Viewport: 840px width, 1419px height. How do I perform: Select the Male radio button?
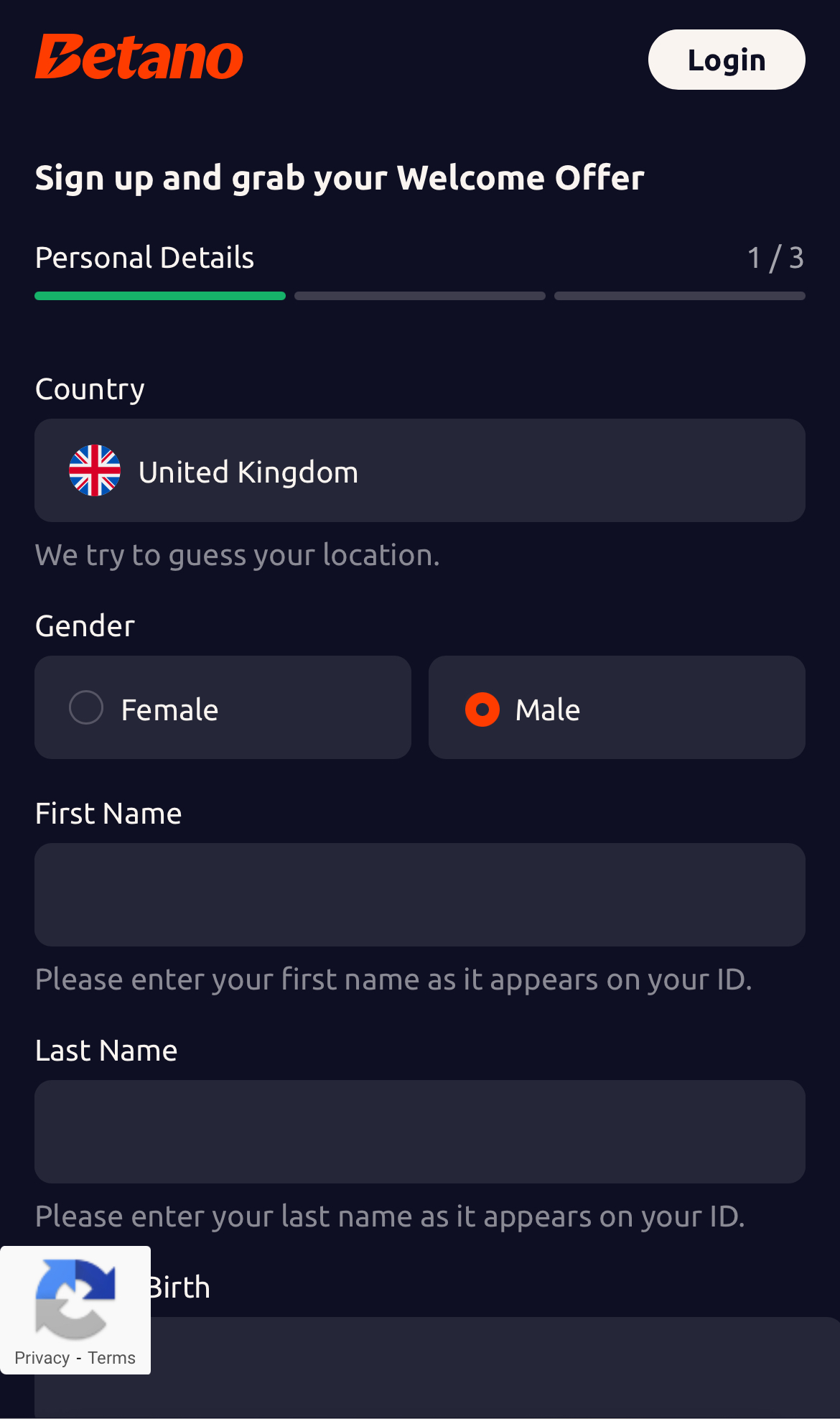pos(482,709)
